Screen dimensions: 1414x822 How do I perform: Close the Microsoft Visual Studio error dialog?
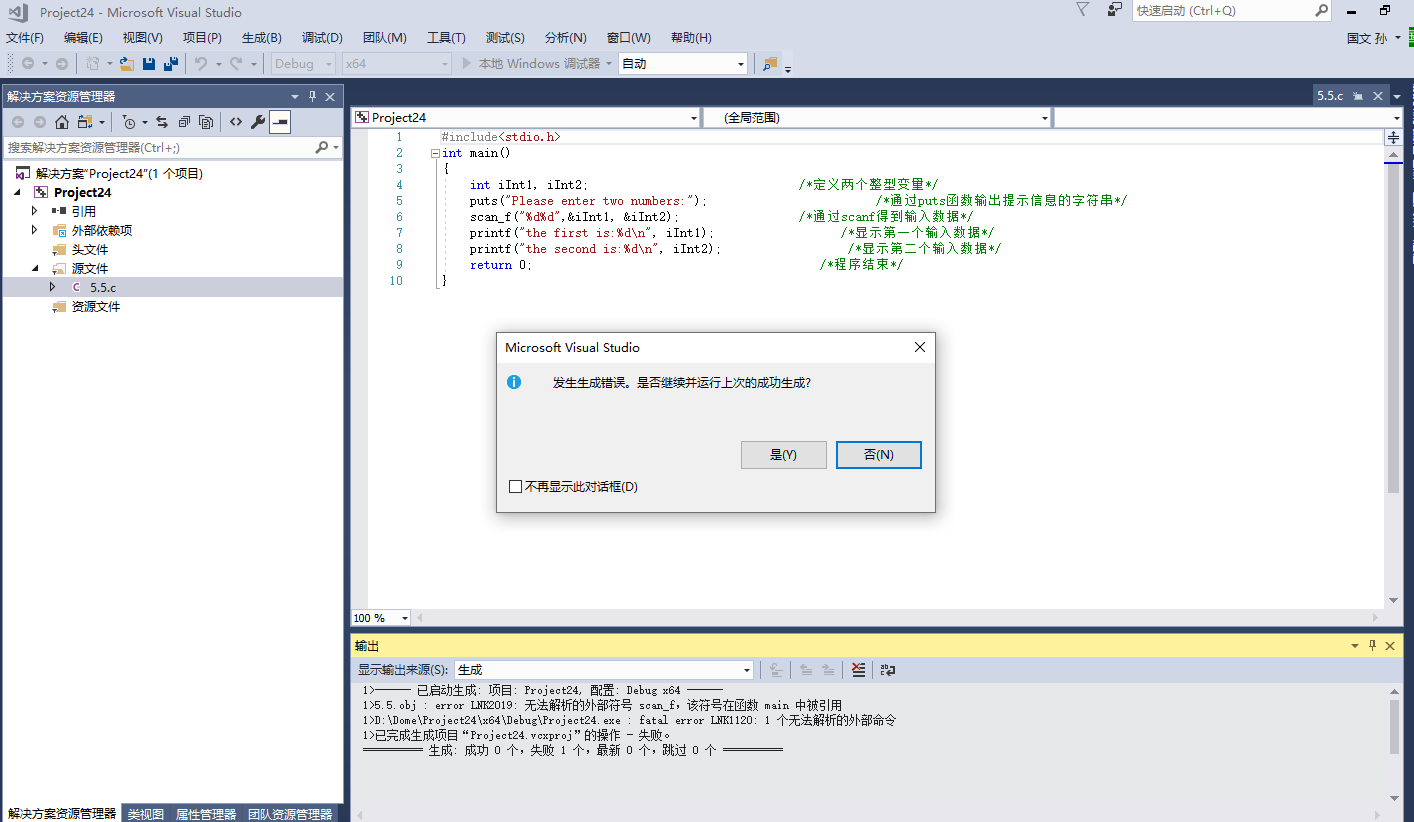click(x=920, y=347)
